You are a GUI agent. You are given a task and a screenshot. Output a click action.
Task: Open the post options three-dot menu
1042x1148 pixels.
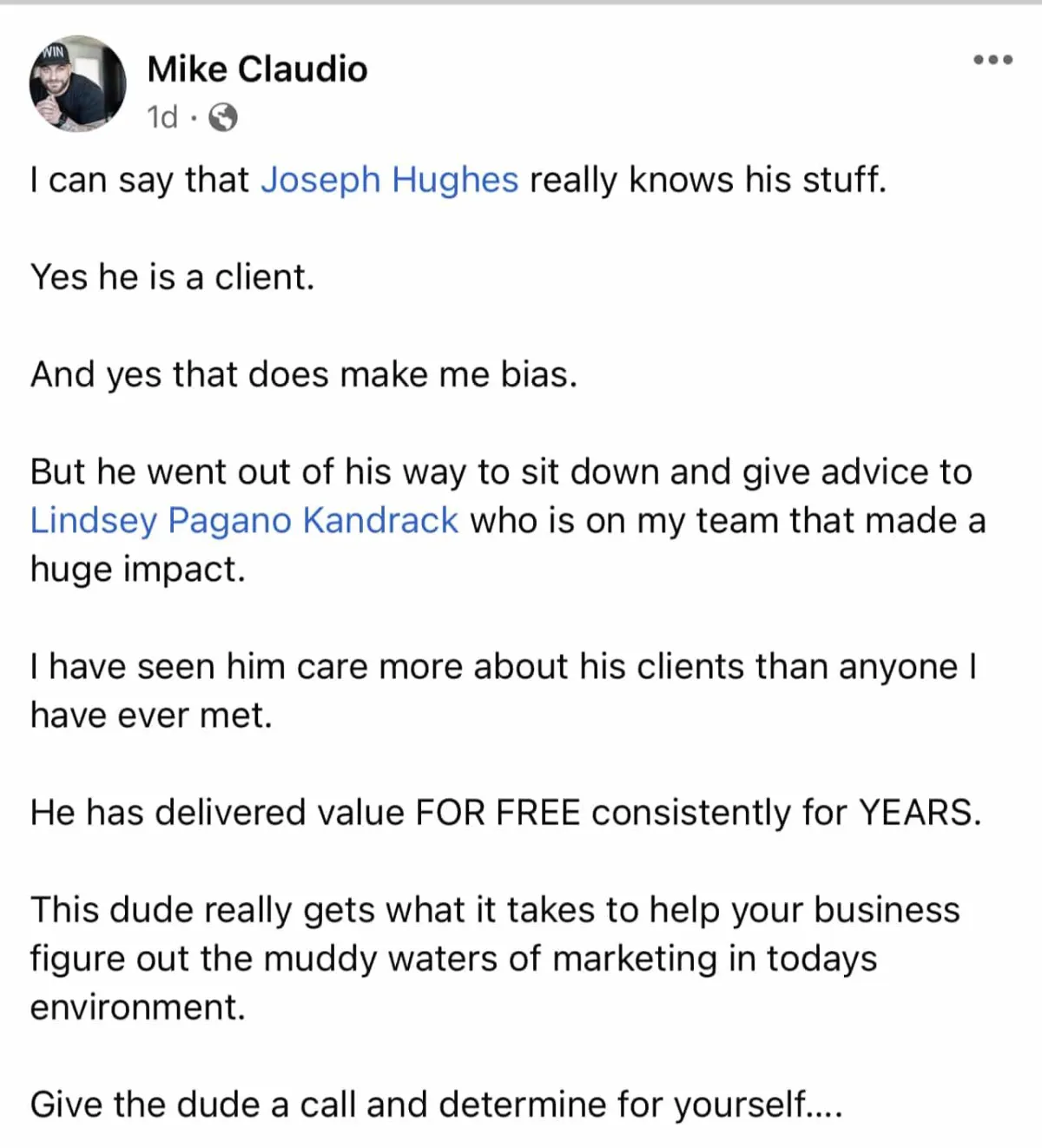click(993, 60)
